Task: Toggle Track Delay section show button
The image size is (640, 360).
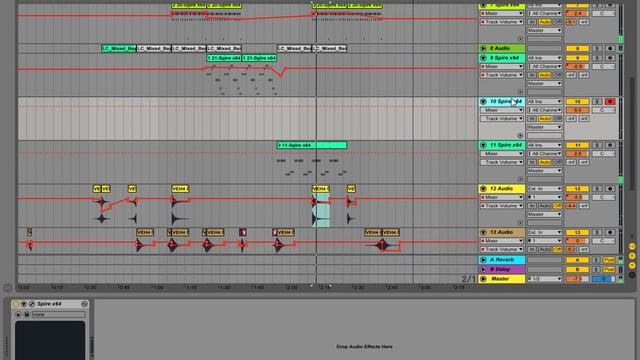Action: click(x=632, y=275)
